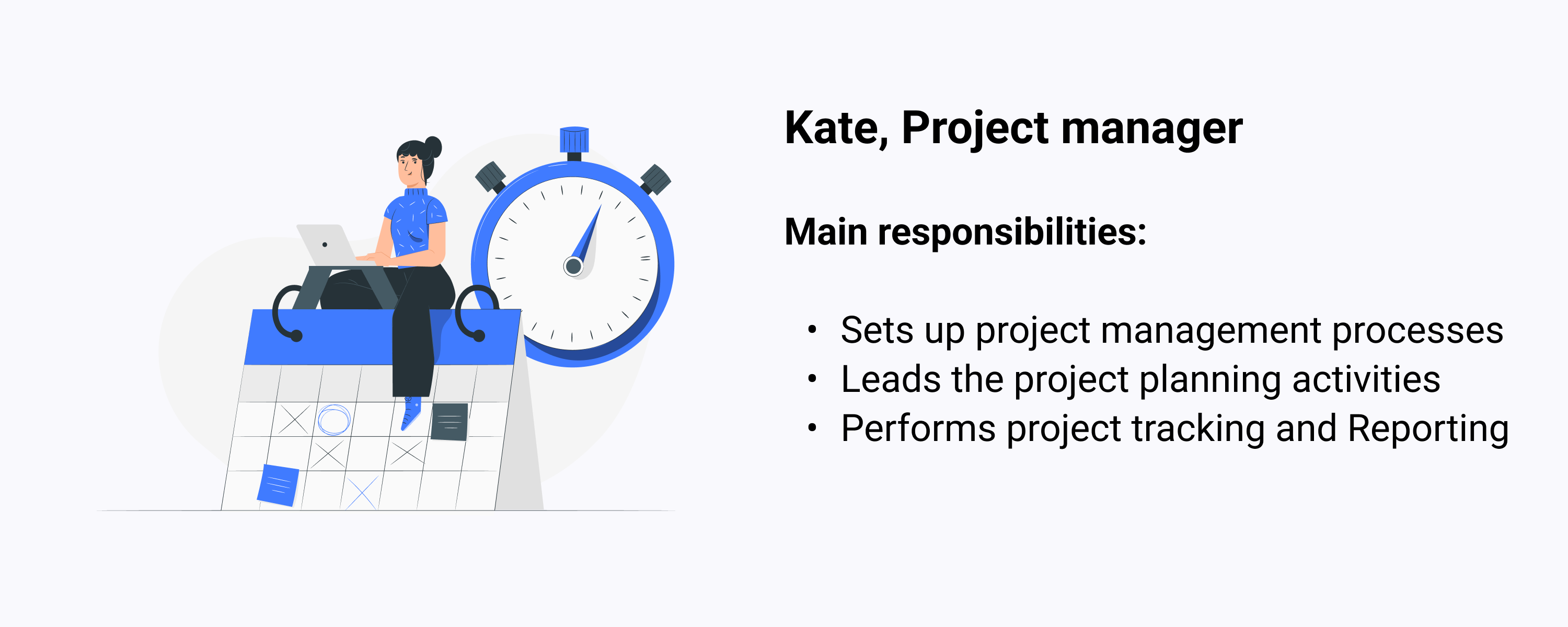Click the blue sticky note on calendar
The width and height of the screenshot is (1568, 627).
[278, 485]
